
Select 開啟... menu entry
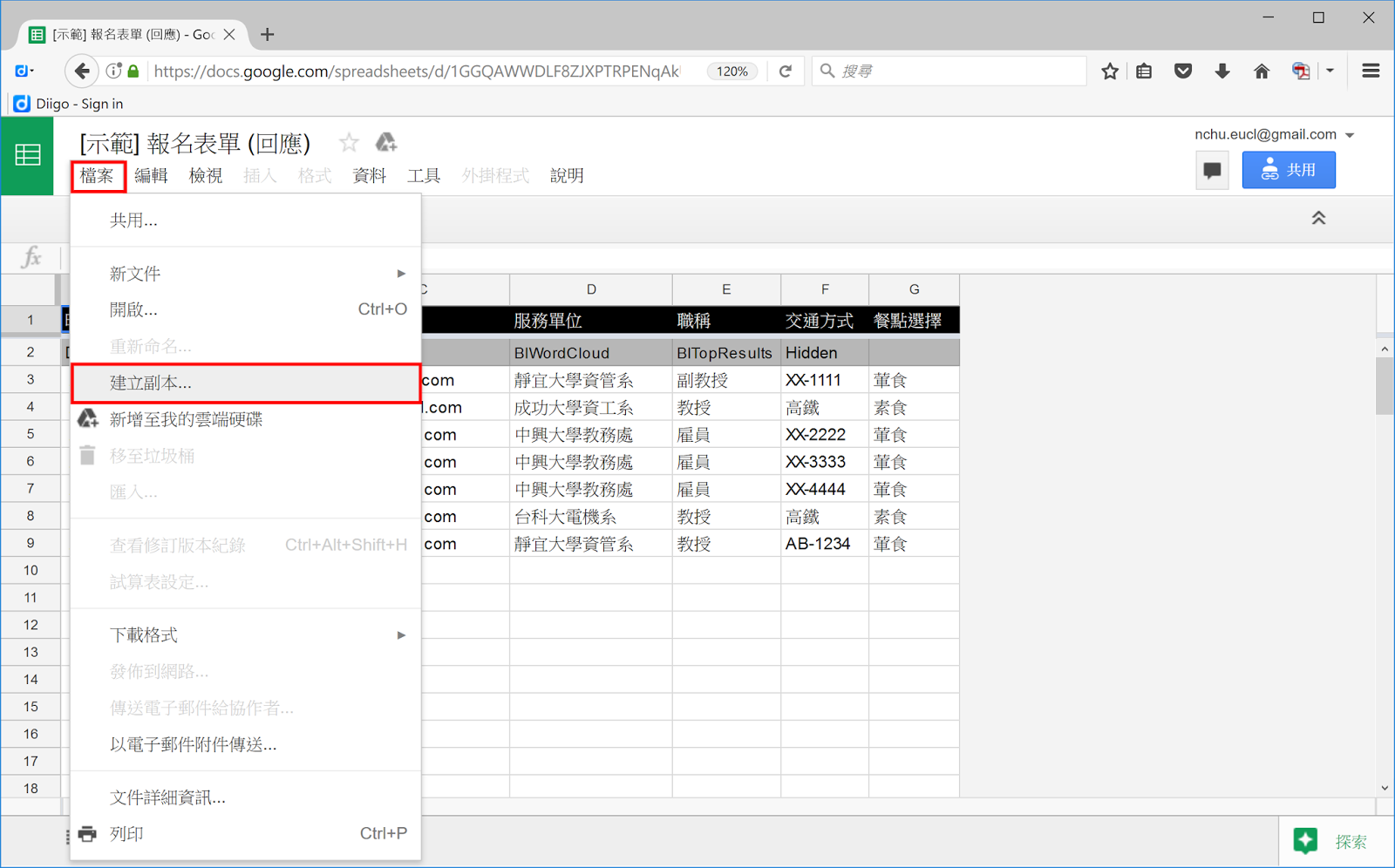(246, 309)
